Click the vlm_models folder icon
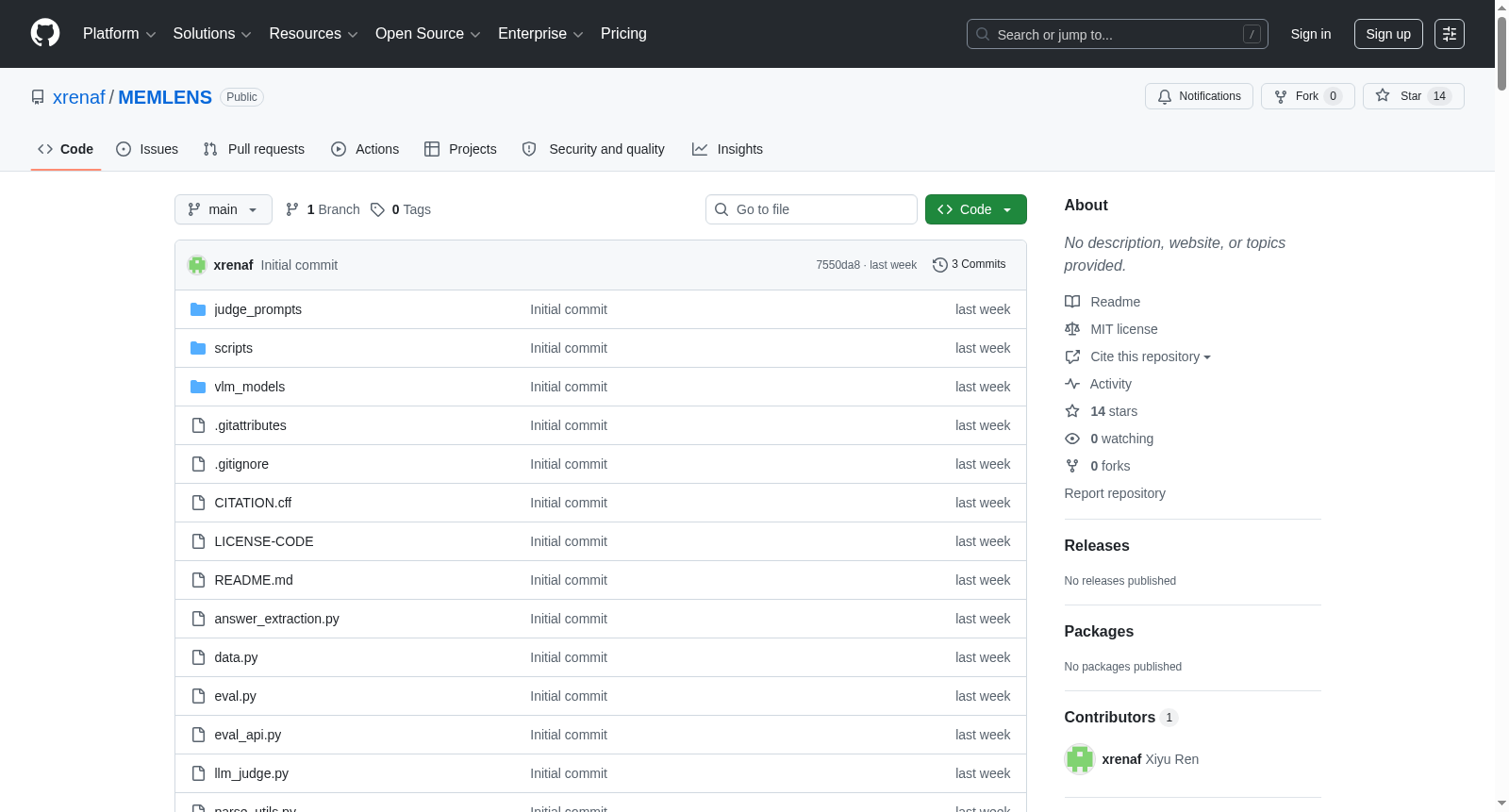 [x=198, y=387]
